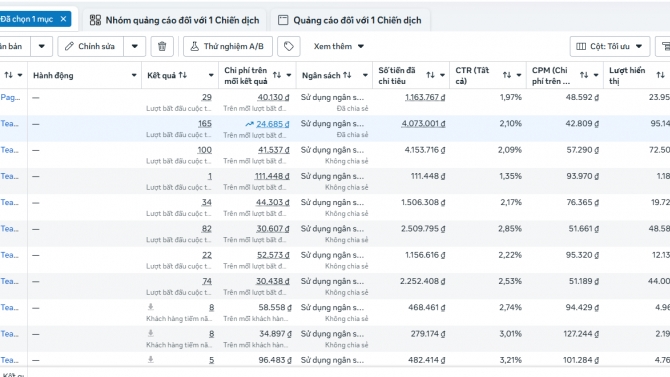Viewport: 670px width, 377px height.
Task: Click result value 100
Action: (x=204, y=150)
